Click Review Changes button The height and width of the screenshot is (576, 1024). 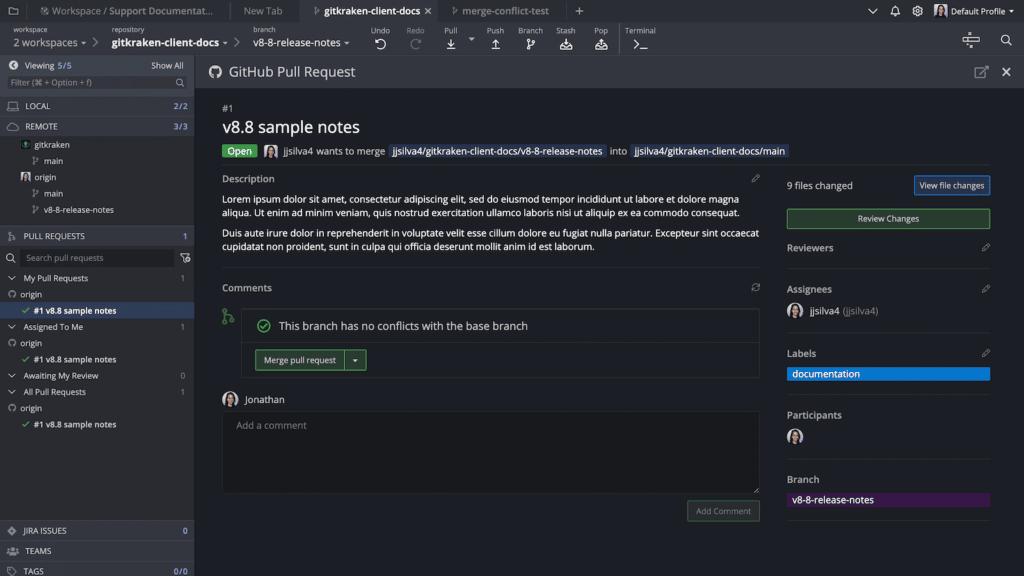pyautogui.click(x=888, y=219)
